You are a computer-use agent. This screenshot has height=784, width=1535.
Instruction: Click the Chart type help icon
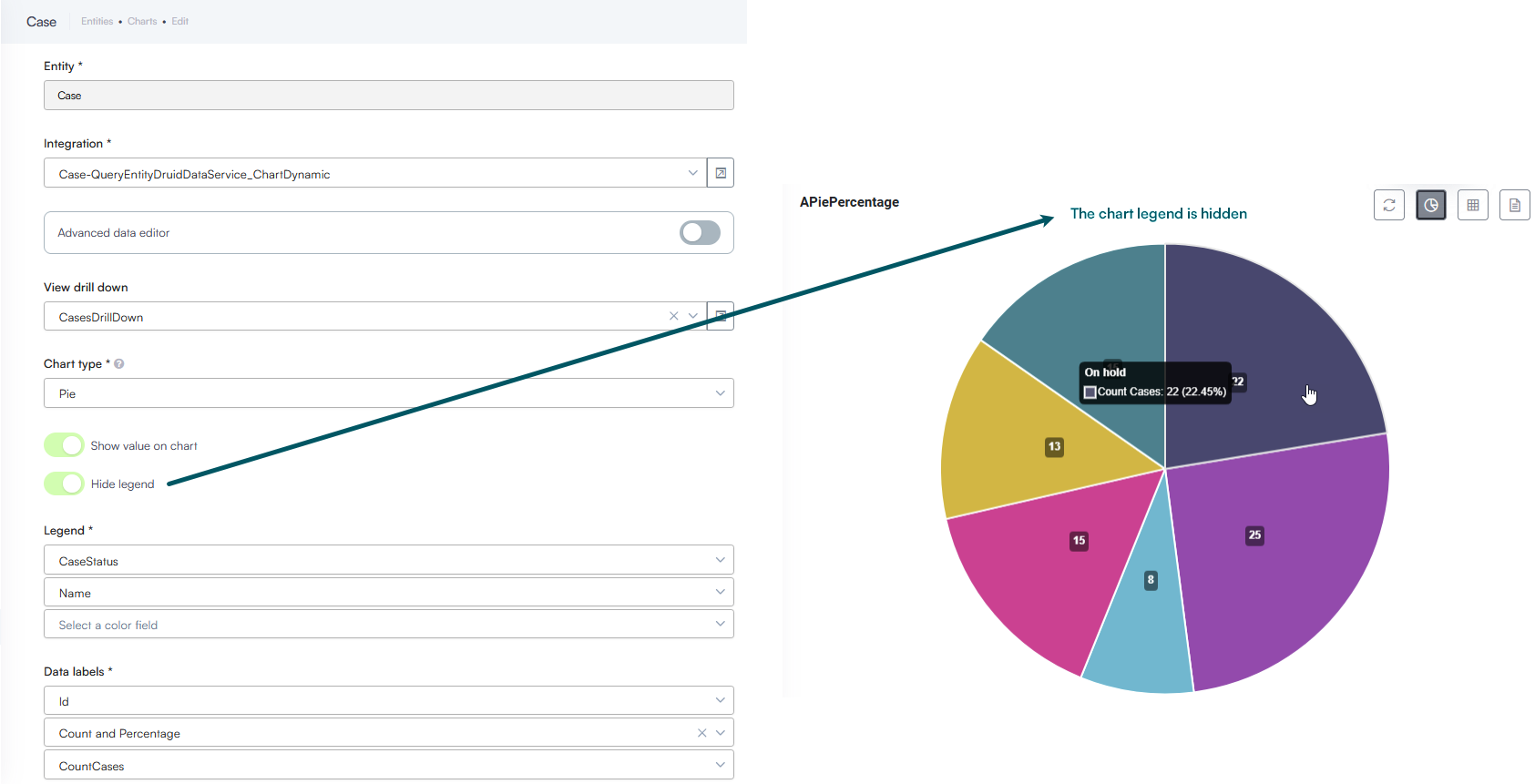(119, 363)
